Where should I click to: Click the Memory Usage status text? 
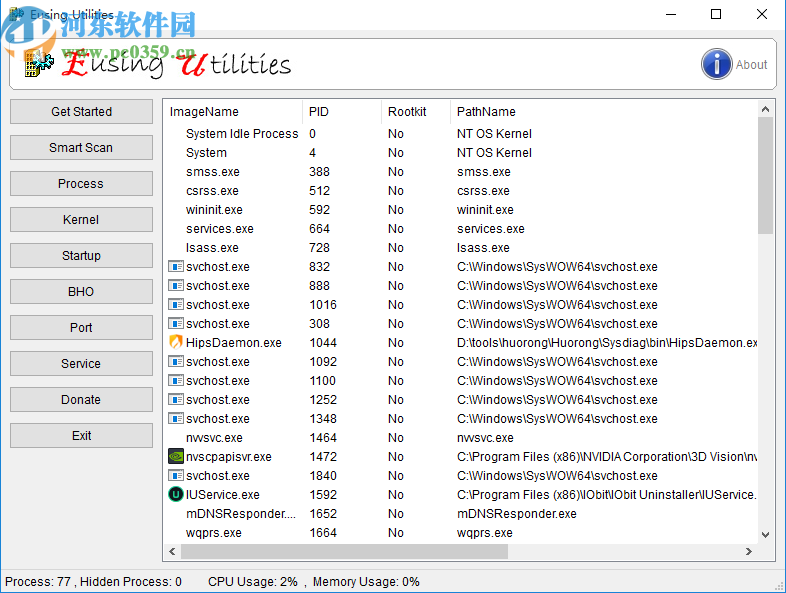pos(366,581)
